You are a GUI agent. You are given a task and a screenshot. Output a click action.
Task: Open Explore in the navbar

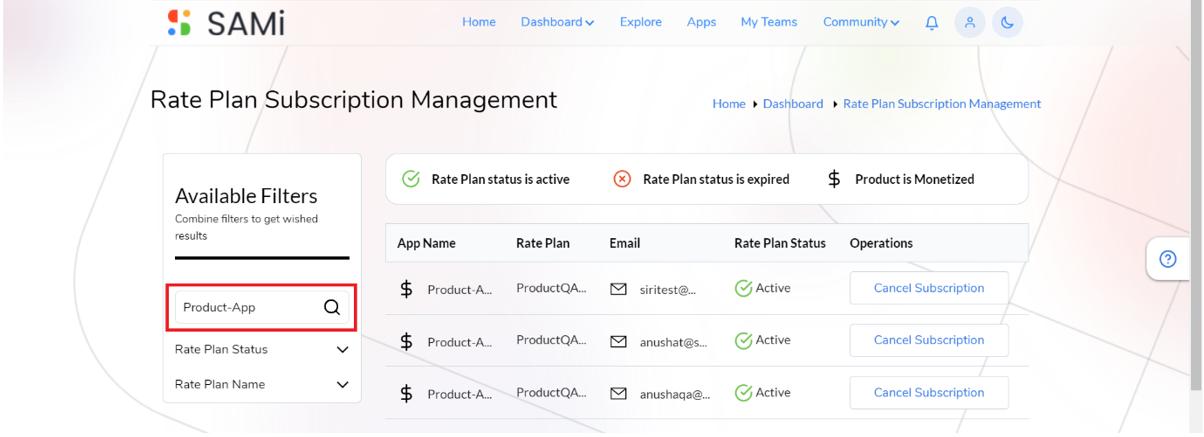[641, 22]
